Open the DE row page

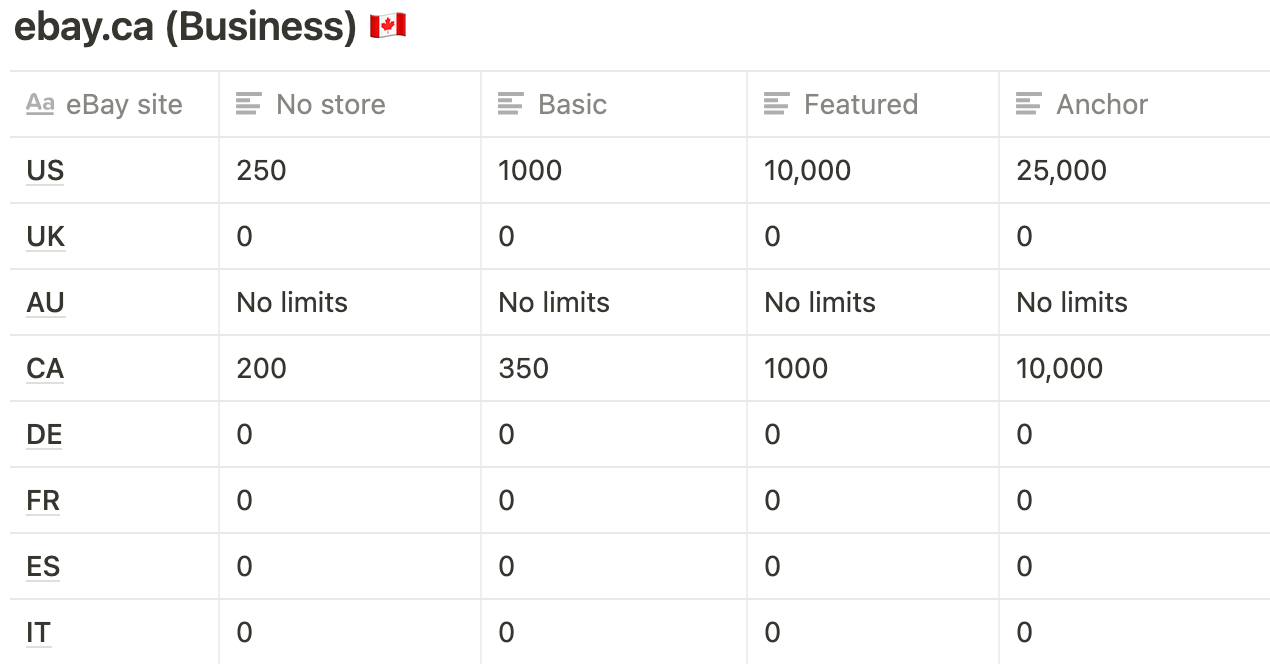[44, 435]
